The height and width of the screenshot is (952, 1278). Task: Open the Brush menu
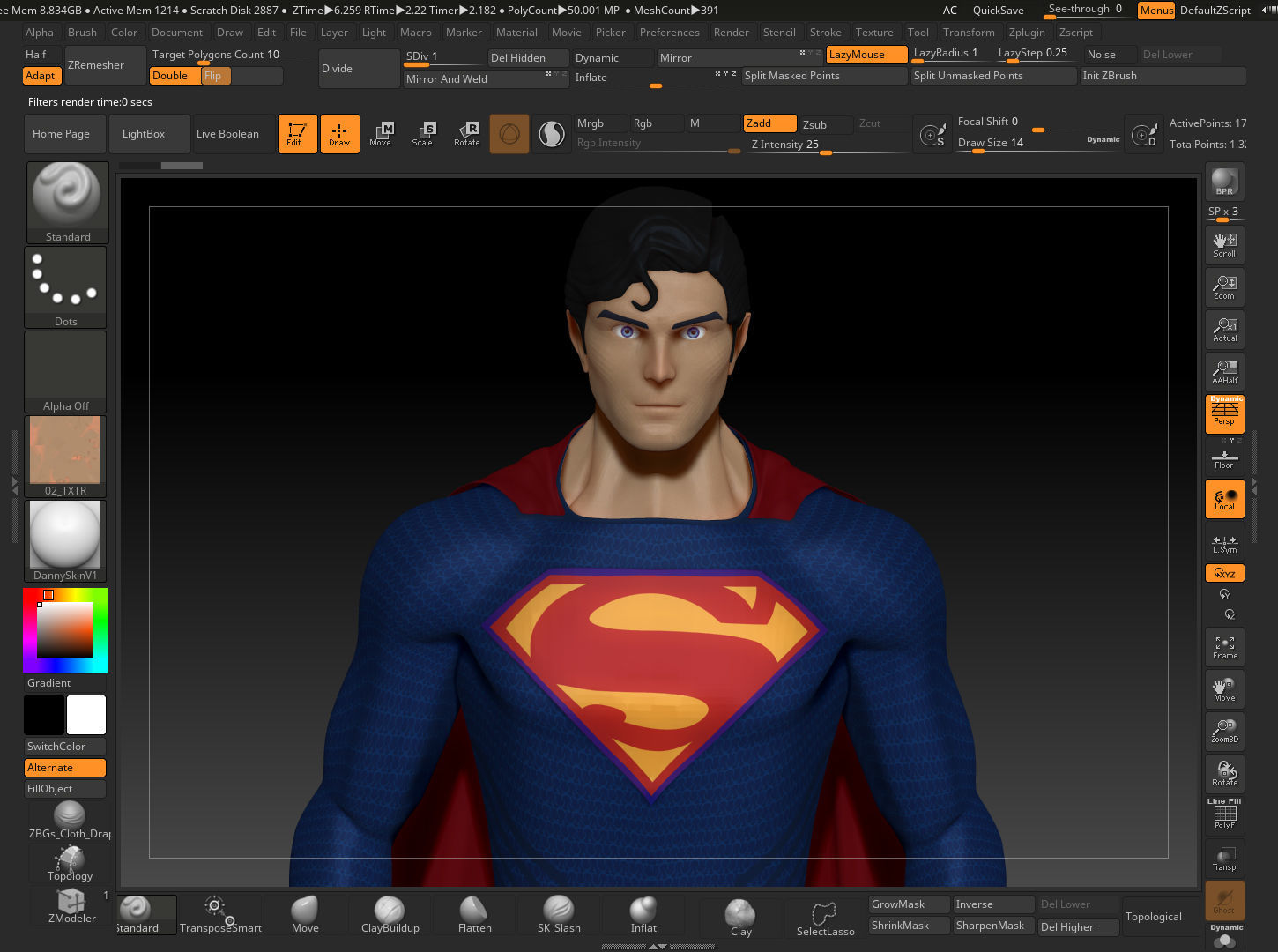pos(82,33)
